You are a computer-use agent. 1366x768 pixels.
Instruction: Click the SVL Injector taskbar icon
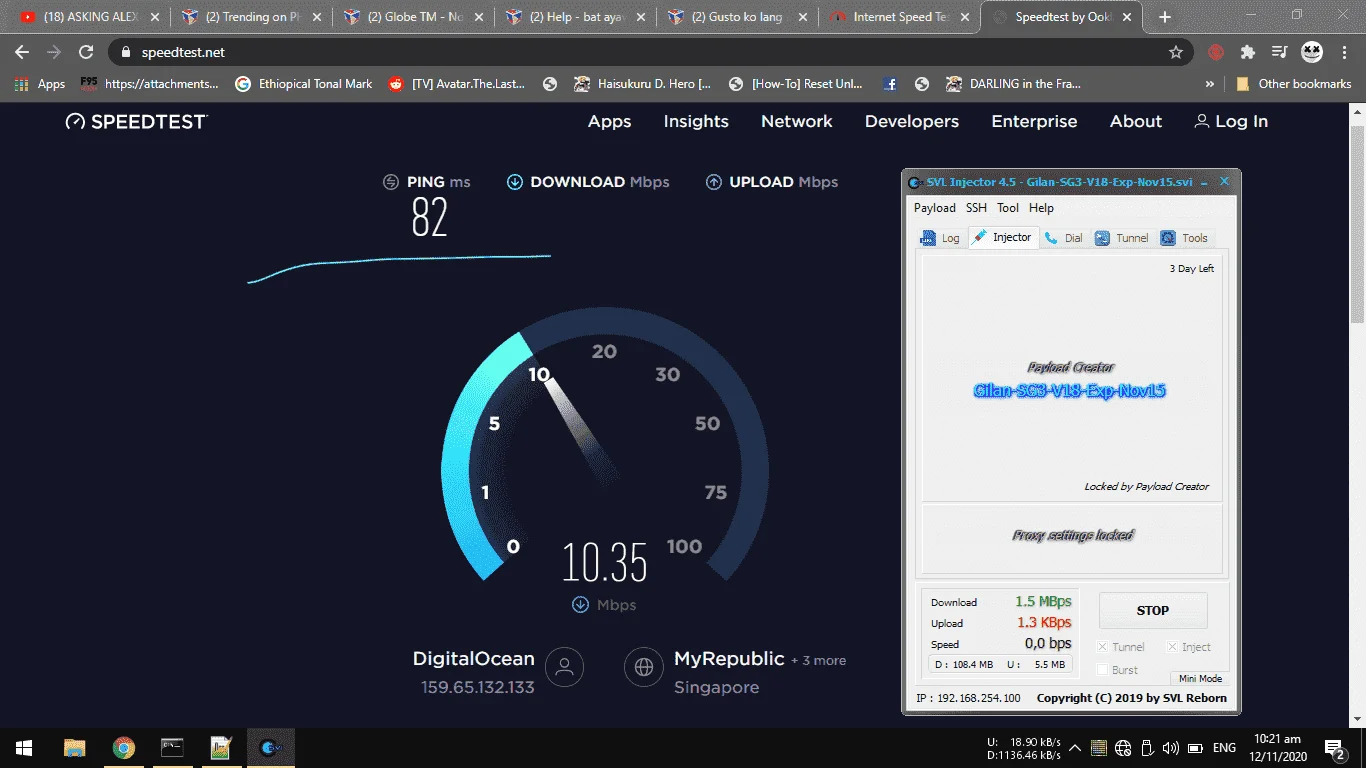[x=270, y=748]
